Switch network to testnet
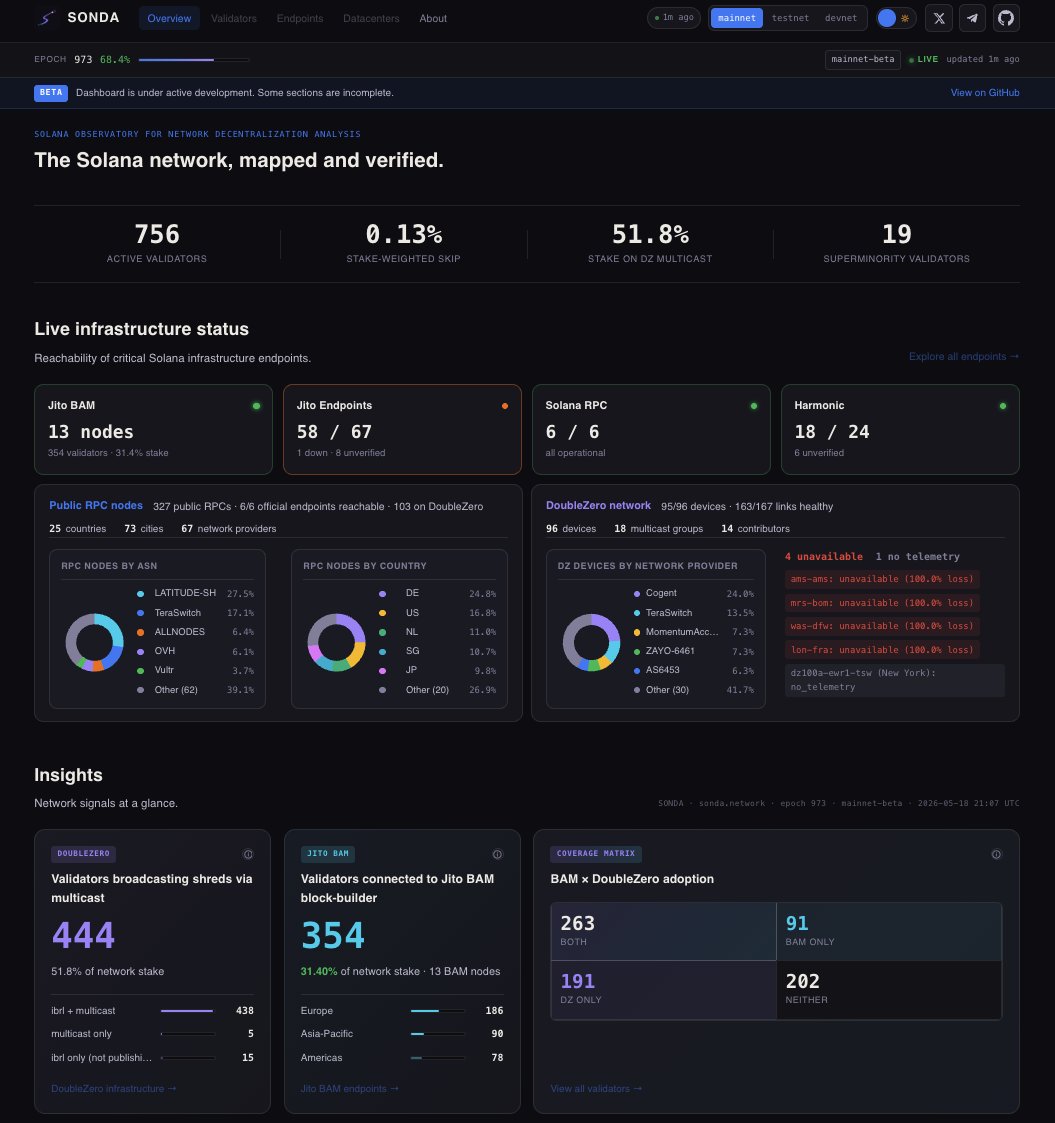 790,18
